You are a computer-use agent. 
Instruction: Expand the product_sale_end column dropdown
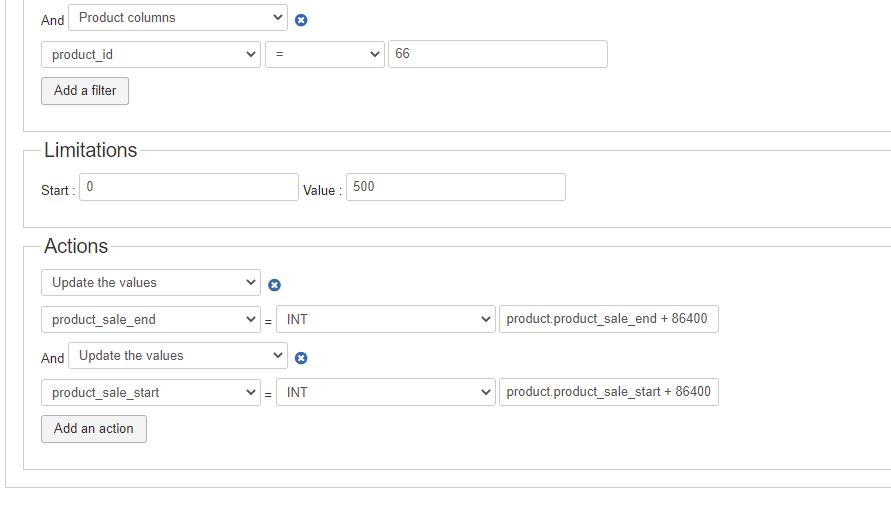151,320
